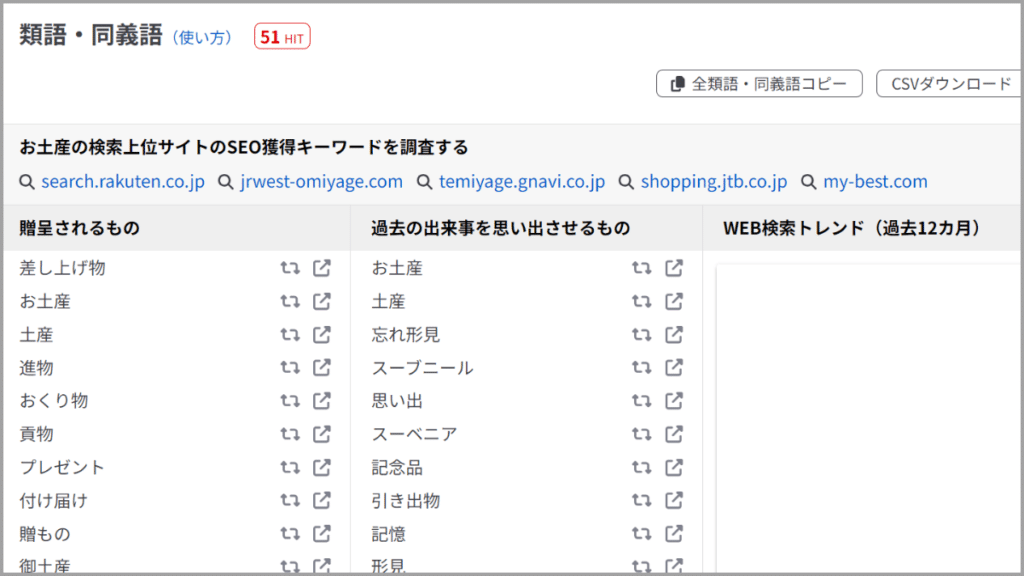
Task: Click the my-best.com link
Action: 875,182
